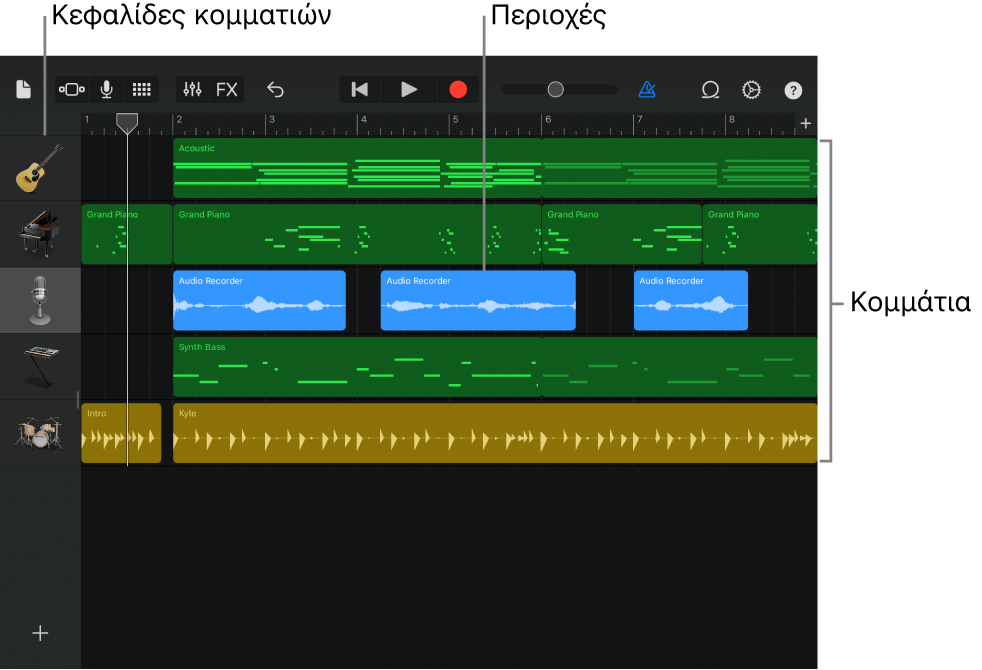Open the microphone instrument view

tap(106, 90)
